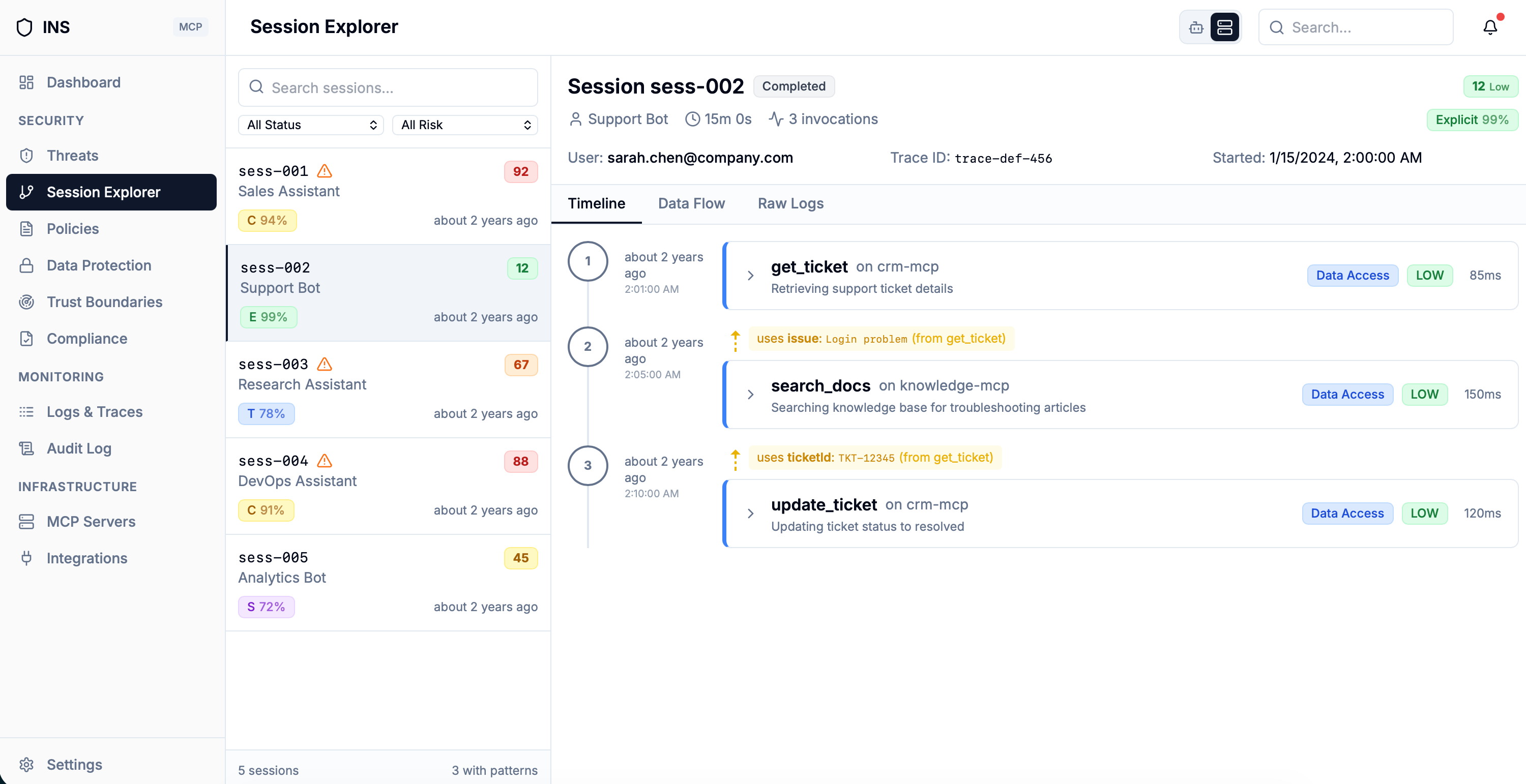
Task: Select session sess-005 Analytics Bot
Action: click(x=388, y=582)
